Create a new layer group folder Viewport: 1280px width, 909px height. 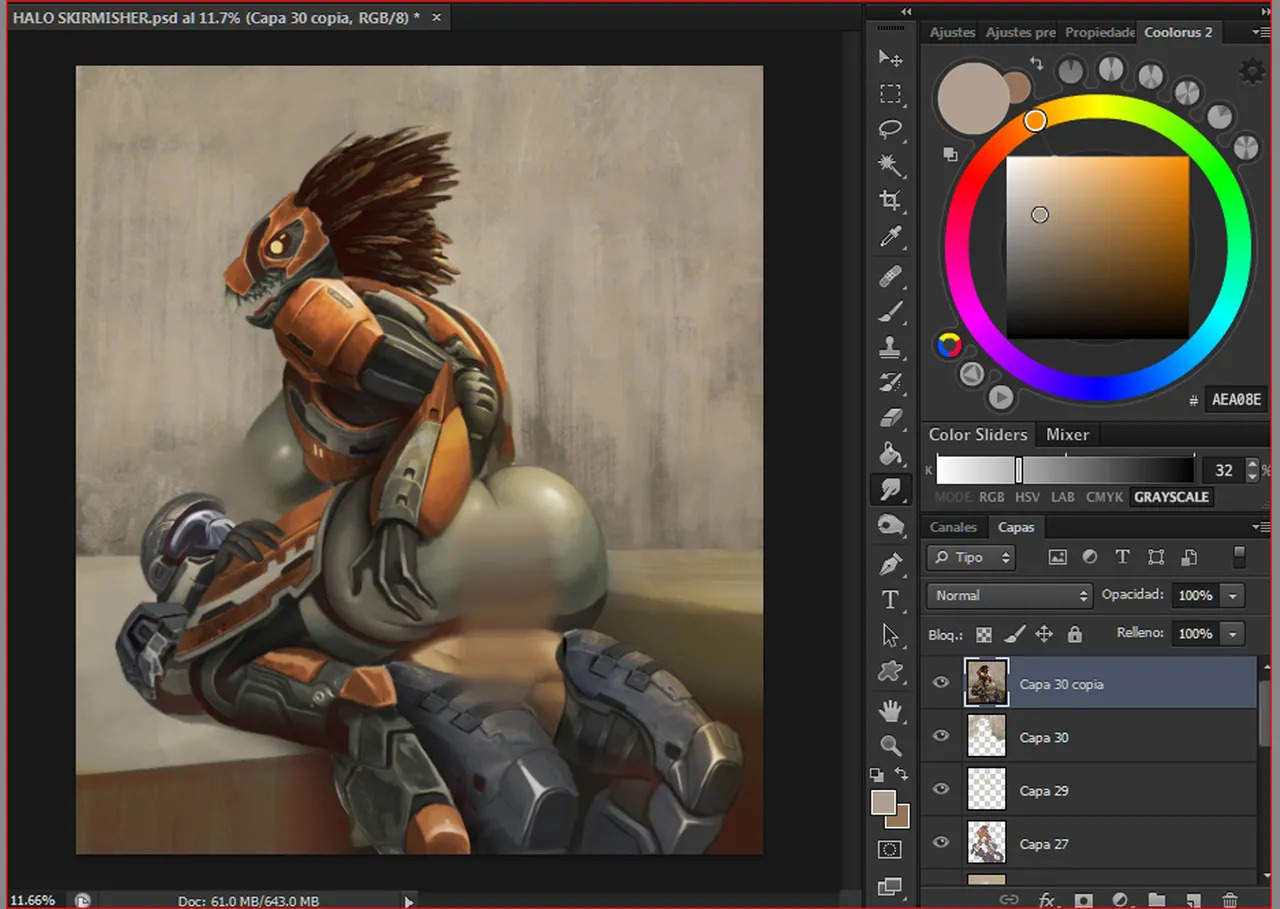coord(1157,900)
